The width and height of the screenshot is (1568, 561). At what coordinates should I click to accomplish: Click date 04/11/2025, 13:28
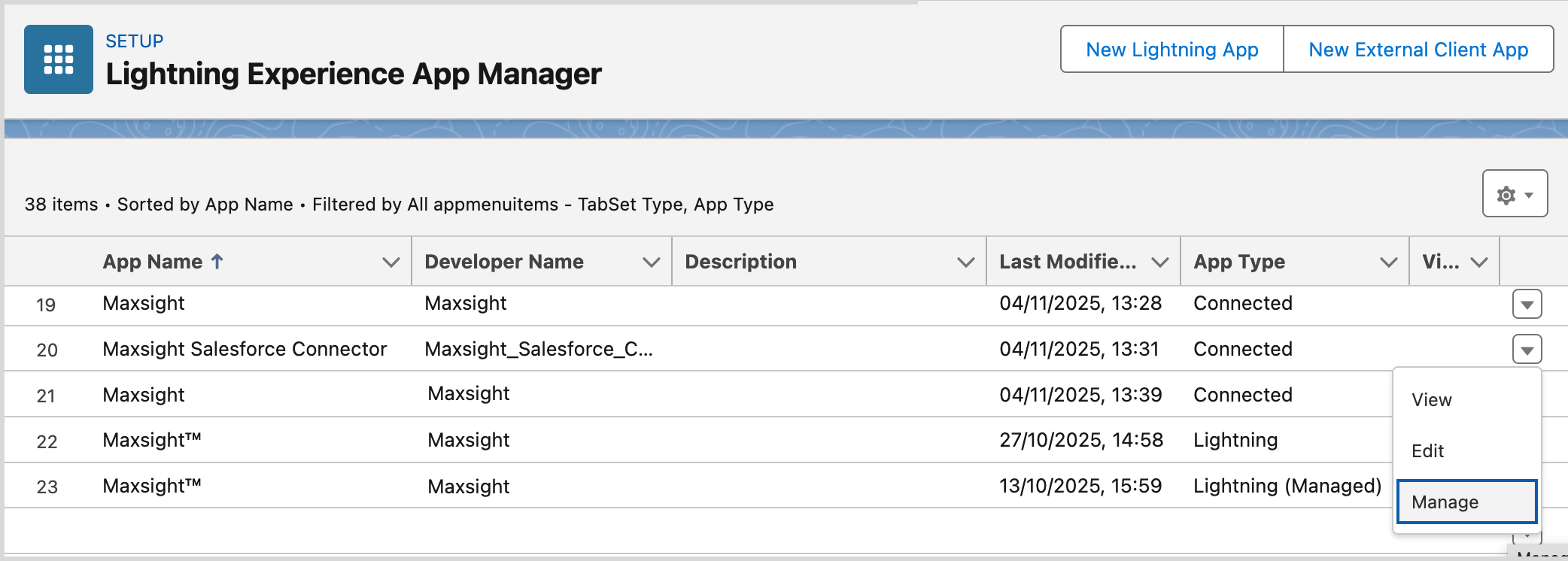(x=1080, y=303)
